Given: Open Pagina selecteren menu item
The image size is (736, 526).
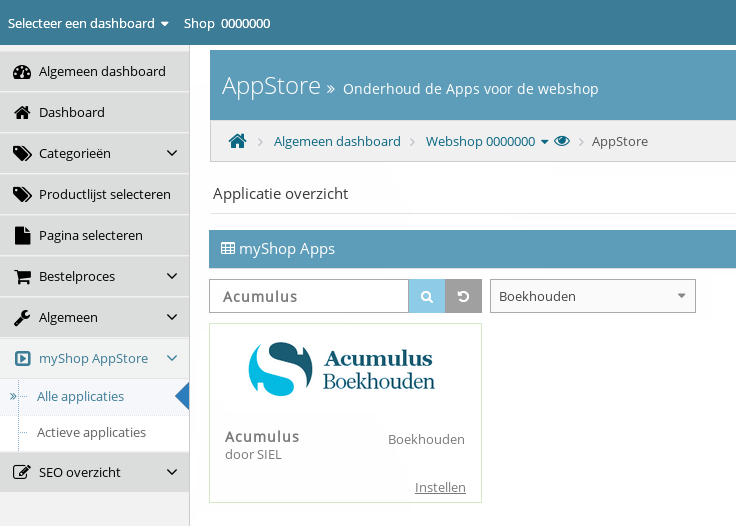Looking at the screenshot, I should coord(94,236).
